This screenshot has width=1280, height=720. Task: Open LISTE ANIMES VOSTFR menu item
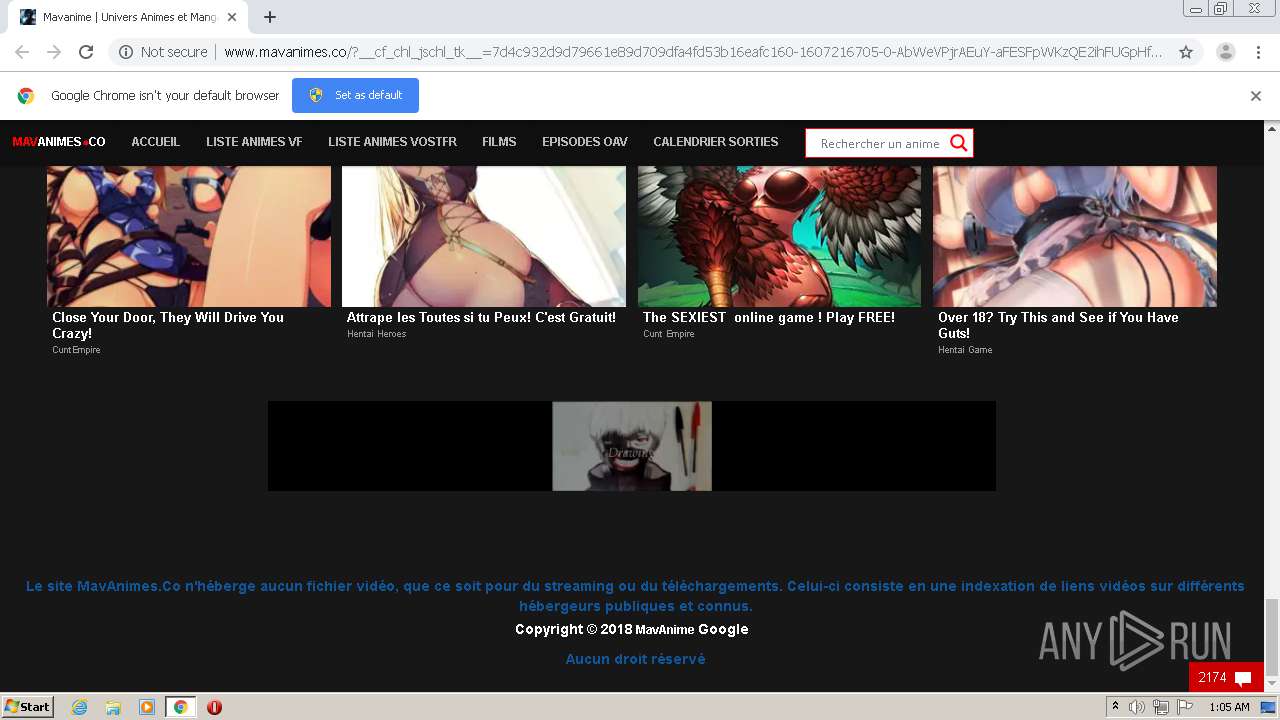tap(392, 142)
